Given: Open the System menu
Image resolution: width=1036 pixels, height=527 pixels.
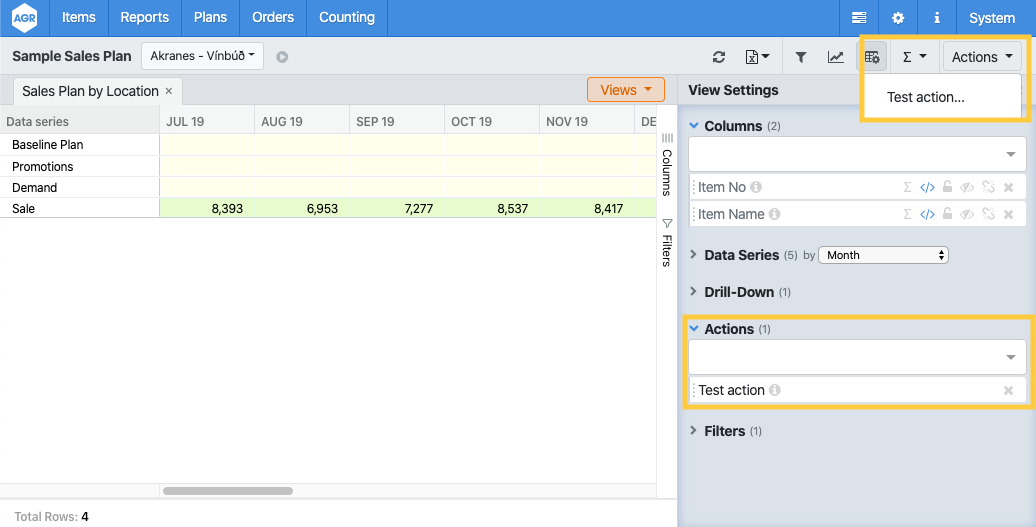Looking at the screenshot, I should 992,18.
